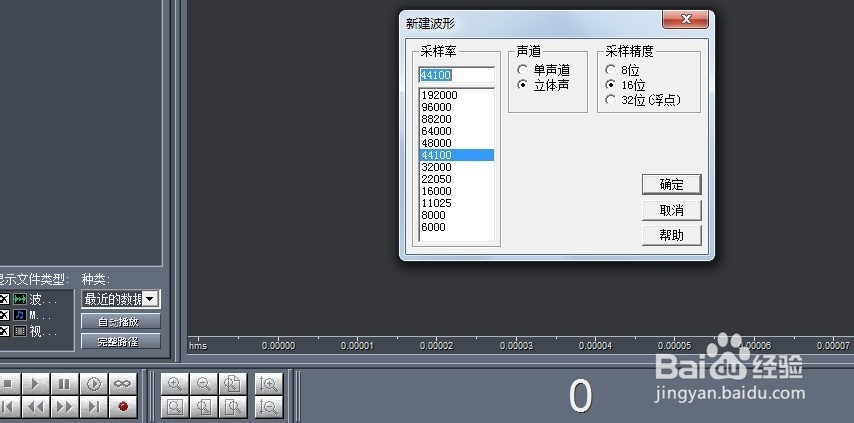Image resolution: width=854 pixels, height=423 pixels.
Task: Select 88200 in the sample rate list
Action: 457,119
